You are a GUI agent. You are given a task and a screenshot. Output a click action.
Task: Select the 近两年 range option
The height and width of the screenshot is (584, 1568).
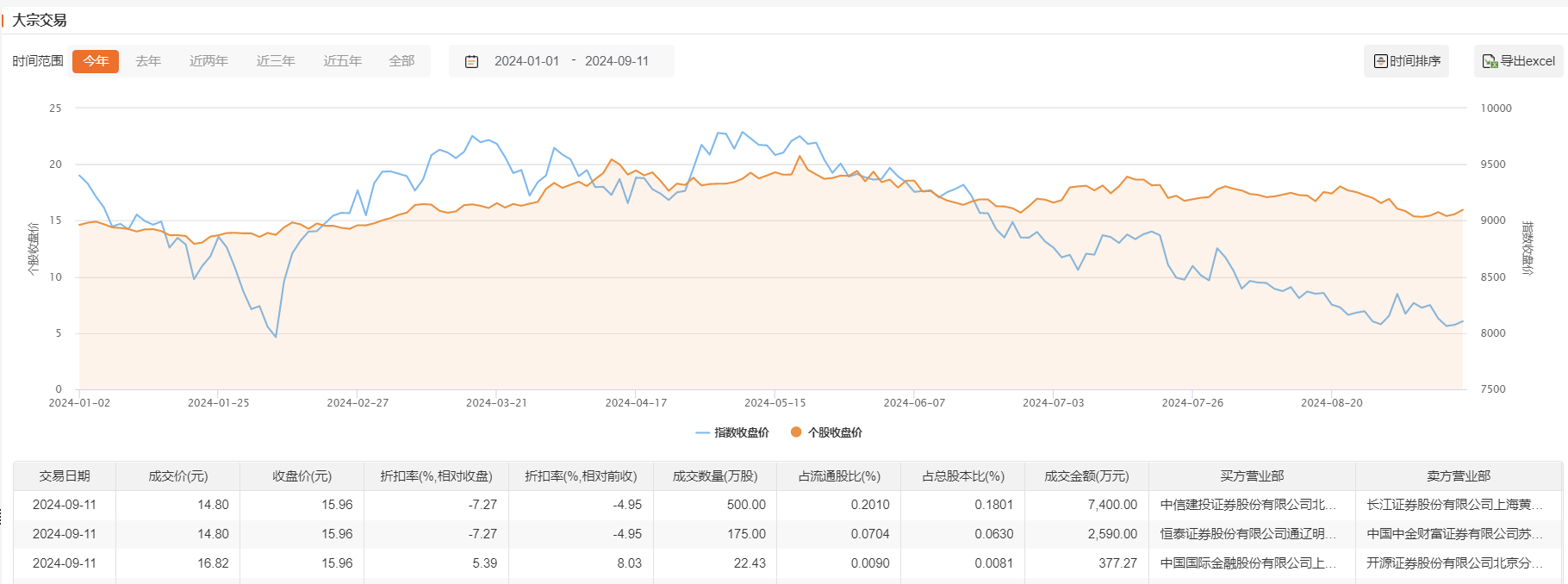[x=208, y=61]
